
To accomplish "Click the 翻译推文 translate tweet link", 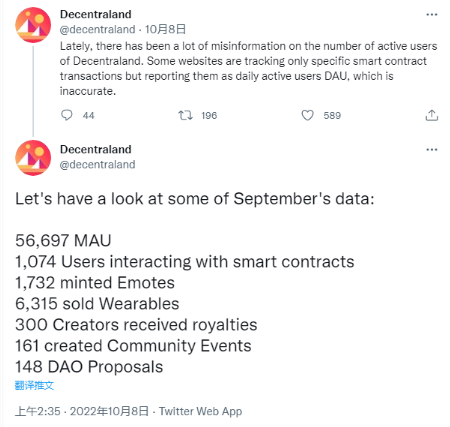I will click(x=34, y=386).
